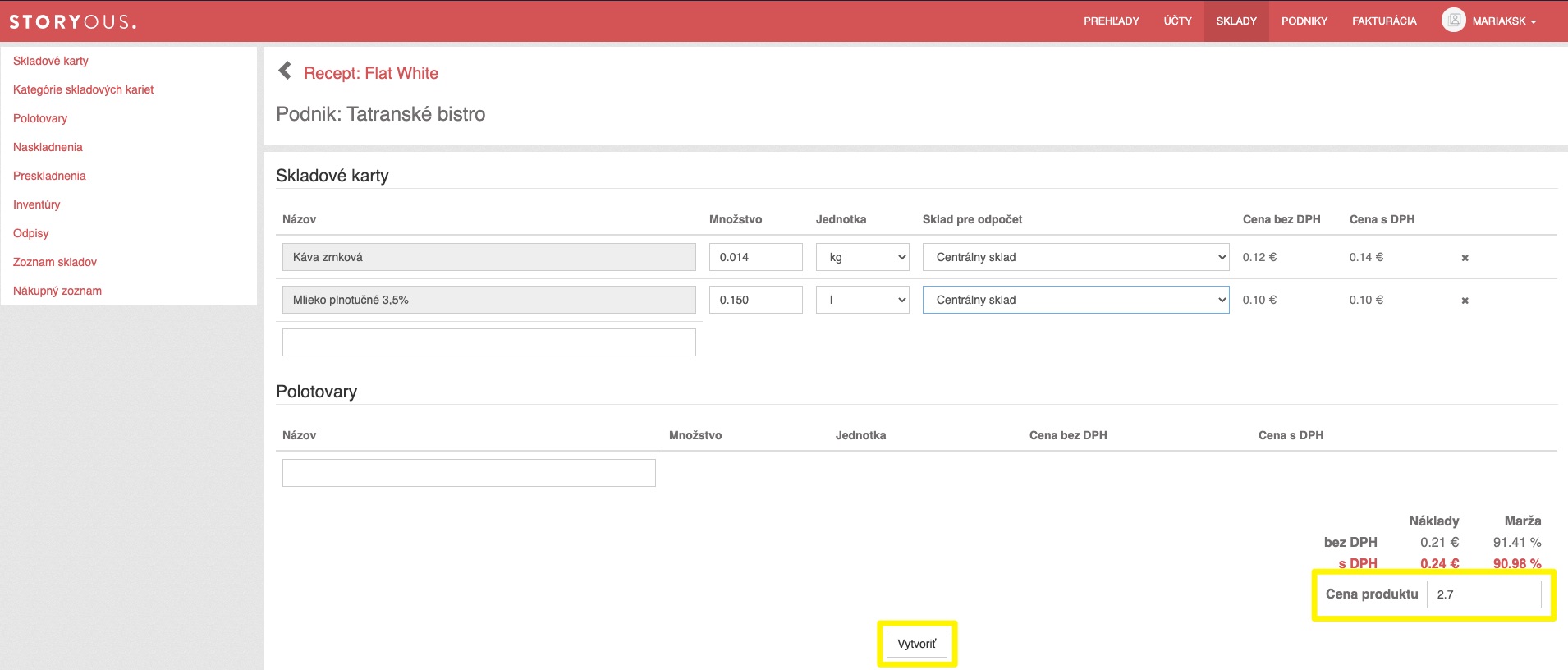Open the PREHĽADY menu
The height and width of the screenshot is (670, 1568).
coord(1112,21)
